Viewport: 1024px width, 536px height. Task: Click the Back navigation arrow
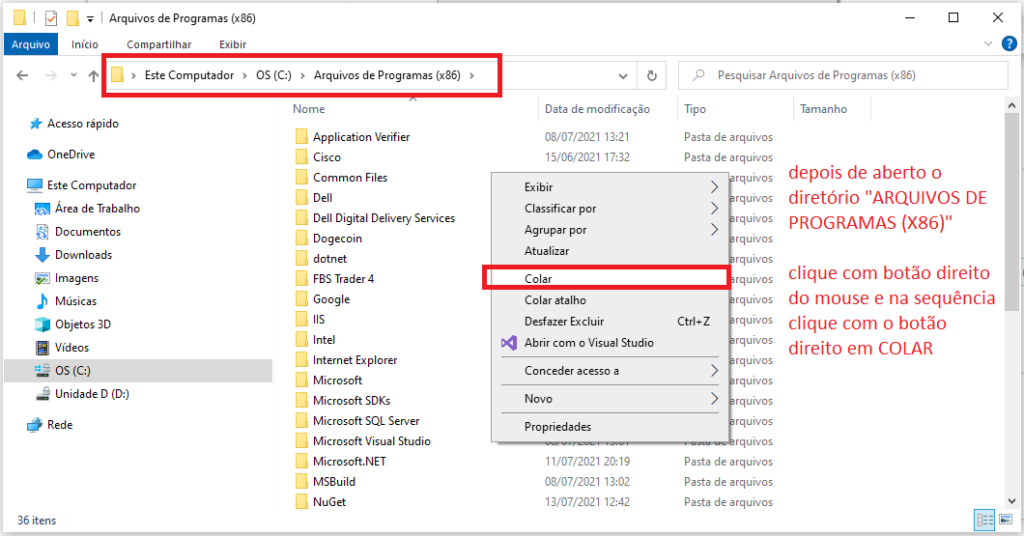pyautogui.click(x=22, y=76)
